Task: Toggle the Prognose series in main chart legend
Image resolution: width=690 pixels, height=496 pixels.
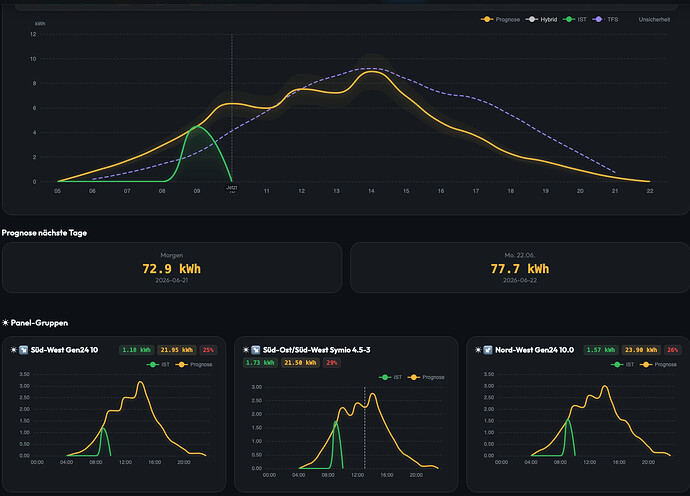Action: (500, 19)
